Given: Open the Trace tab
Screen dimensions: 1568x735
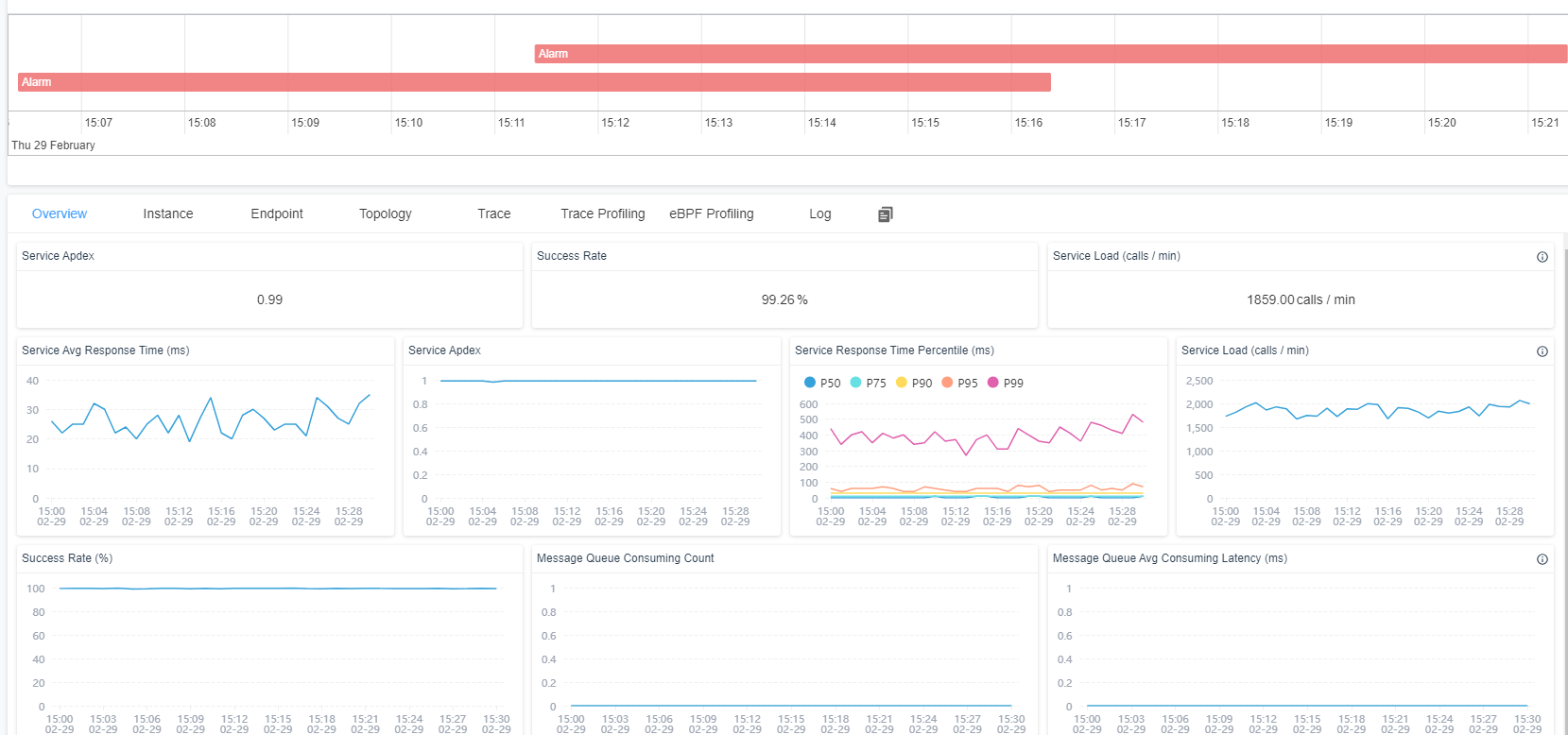Looking at the screenshot, I should [494, 214].
